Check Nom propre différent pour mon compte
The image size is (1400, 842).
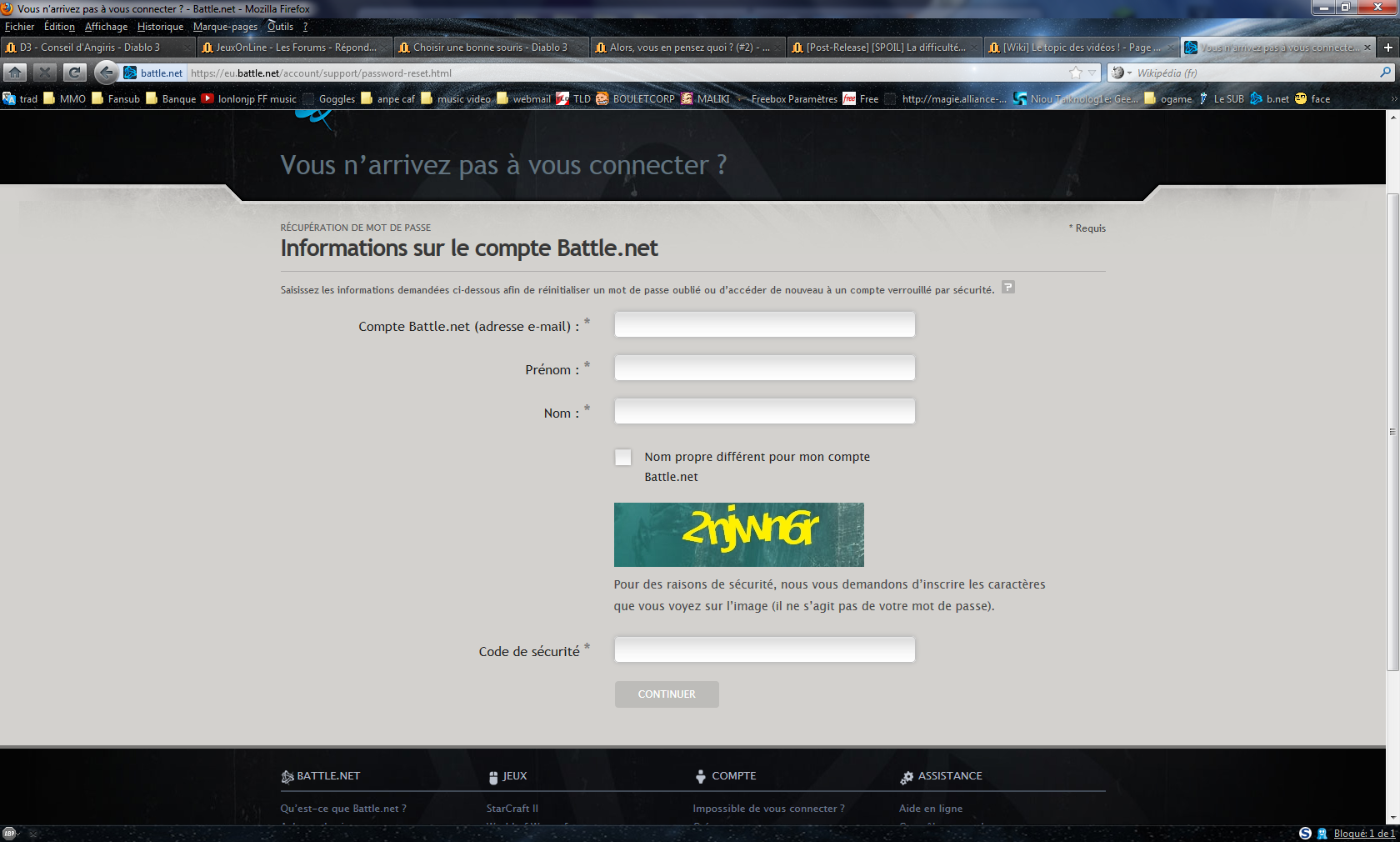[622, 457]
